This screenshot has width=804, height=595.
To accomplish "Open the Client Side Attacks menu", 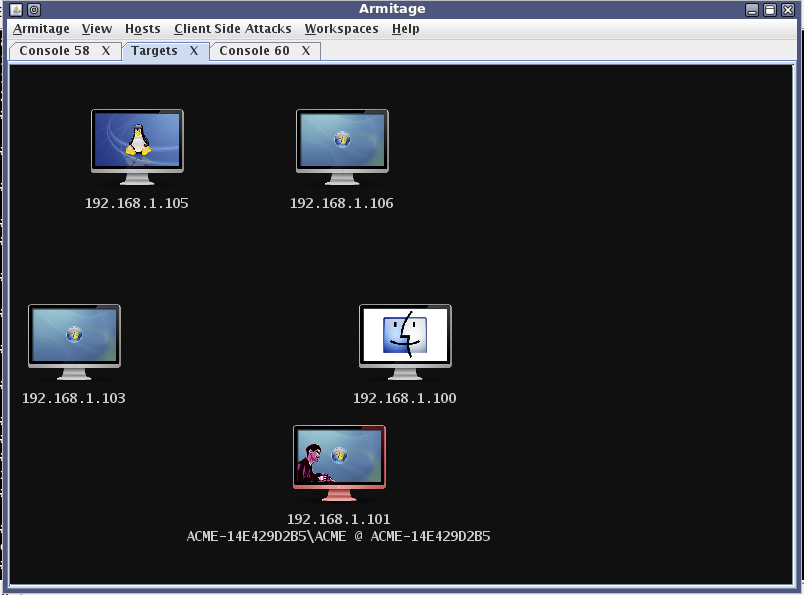I will (232, 29).
